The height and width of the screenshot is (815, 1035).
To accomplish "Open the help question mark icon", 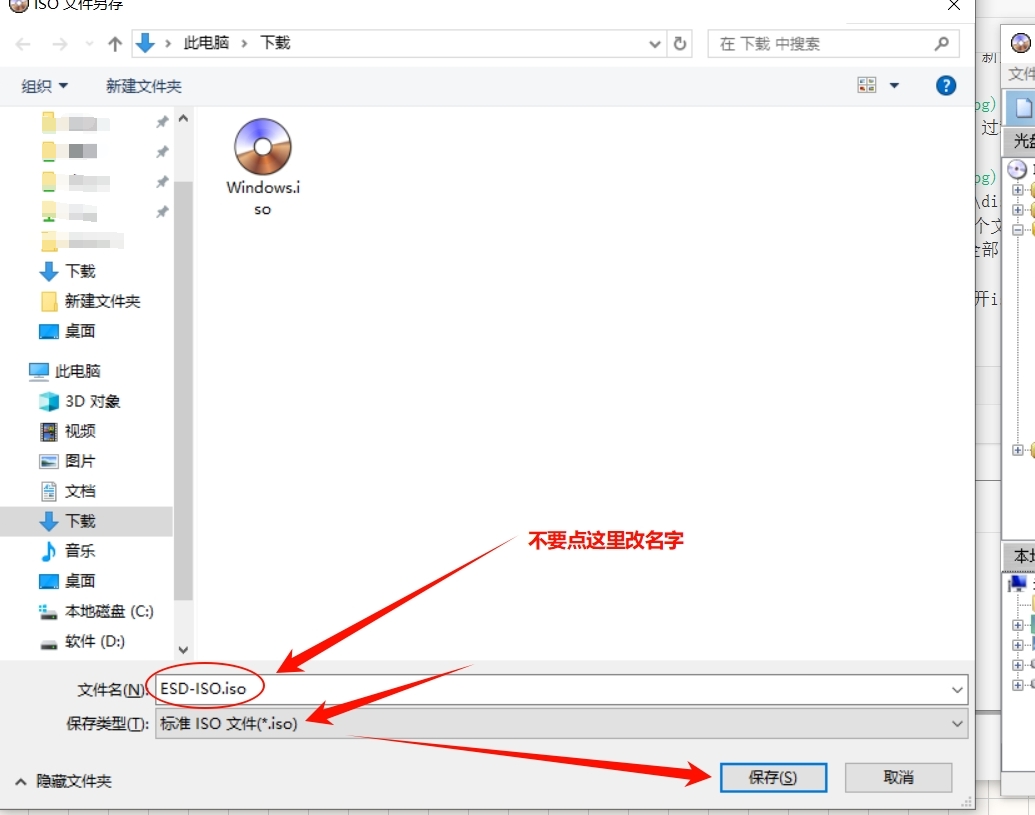I will click(946, 86).
